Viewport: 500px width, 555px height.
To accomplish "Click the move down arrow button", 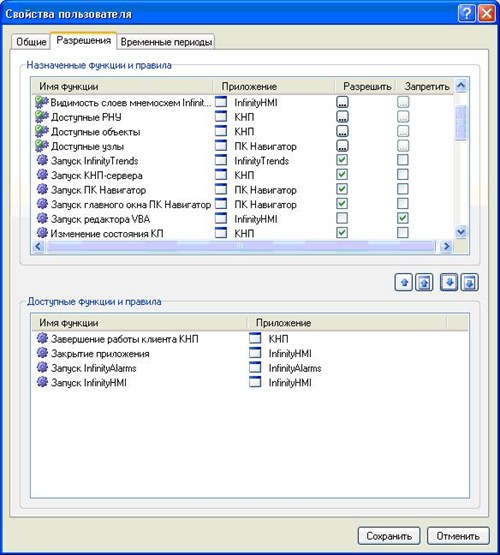I will click(449, 282).
